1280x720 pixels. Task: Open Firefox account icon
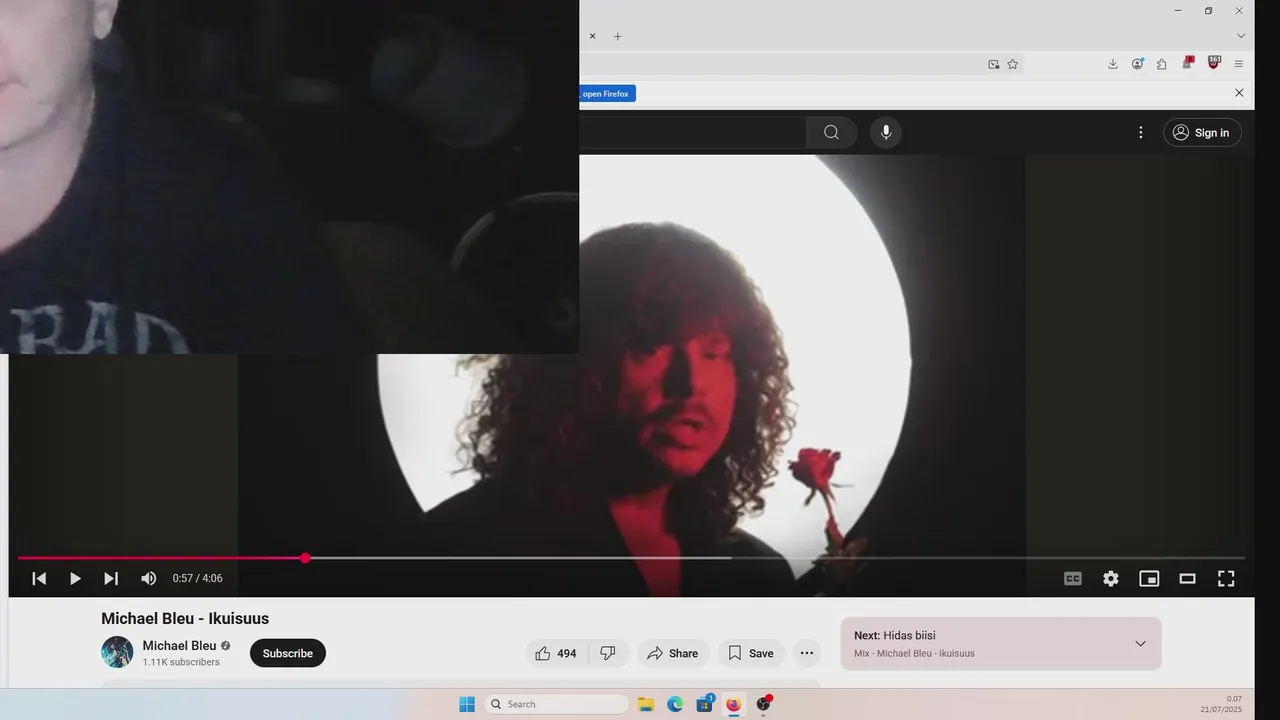click(1137, 64)
